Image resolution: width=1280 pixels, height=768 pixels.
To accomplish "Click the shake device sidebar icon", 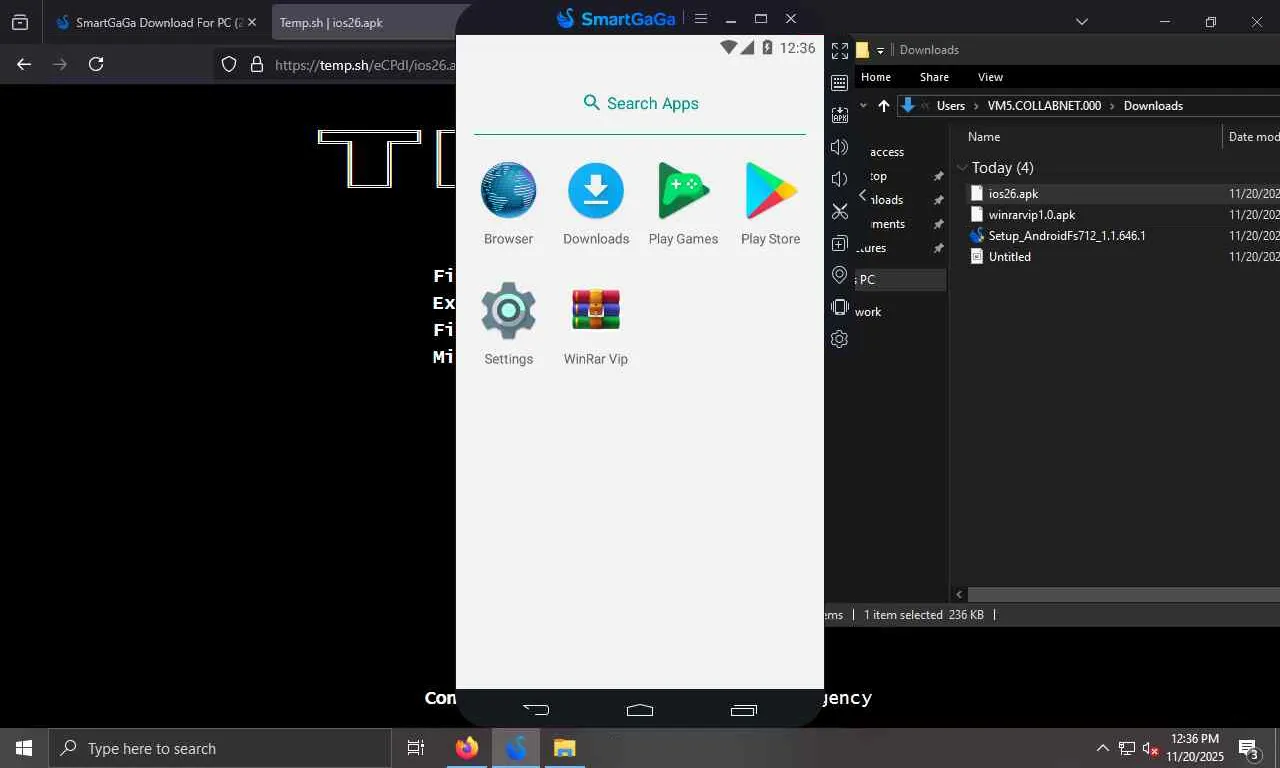I will 840,307.
